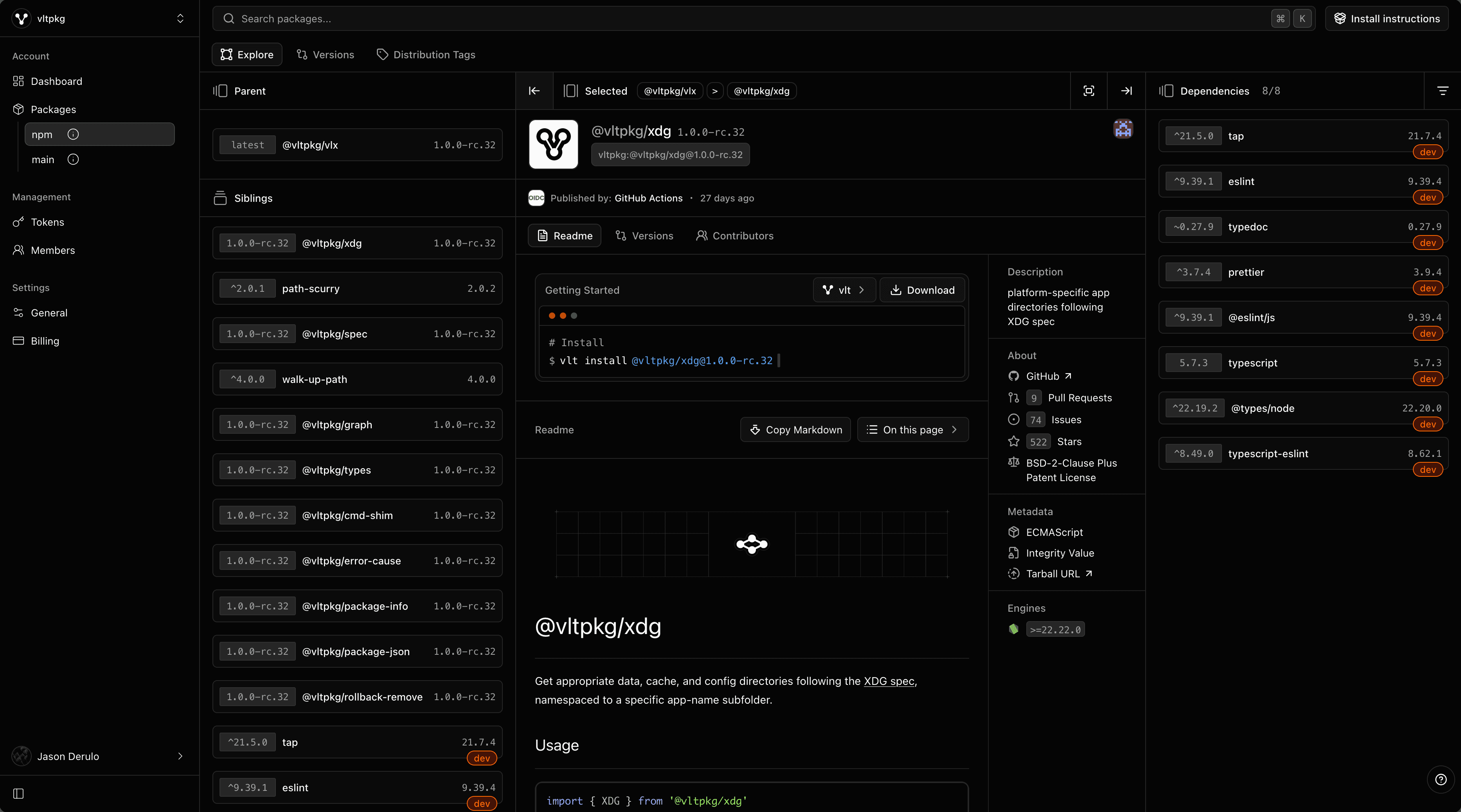Open the Contributors tab
Viewport: 1461px width, 812px height.
734,236
